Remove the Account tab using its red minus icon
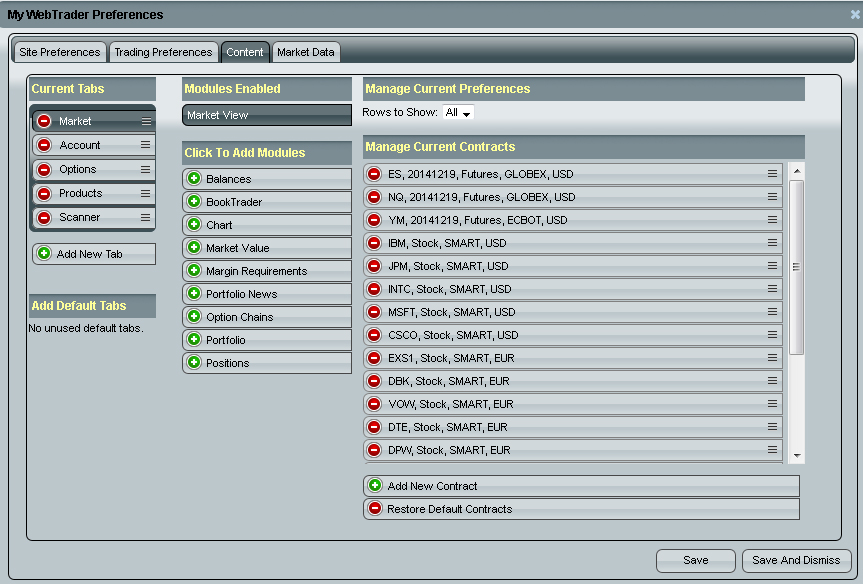The image size is (863, 584). (x=44, y=145)
